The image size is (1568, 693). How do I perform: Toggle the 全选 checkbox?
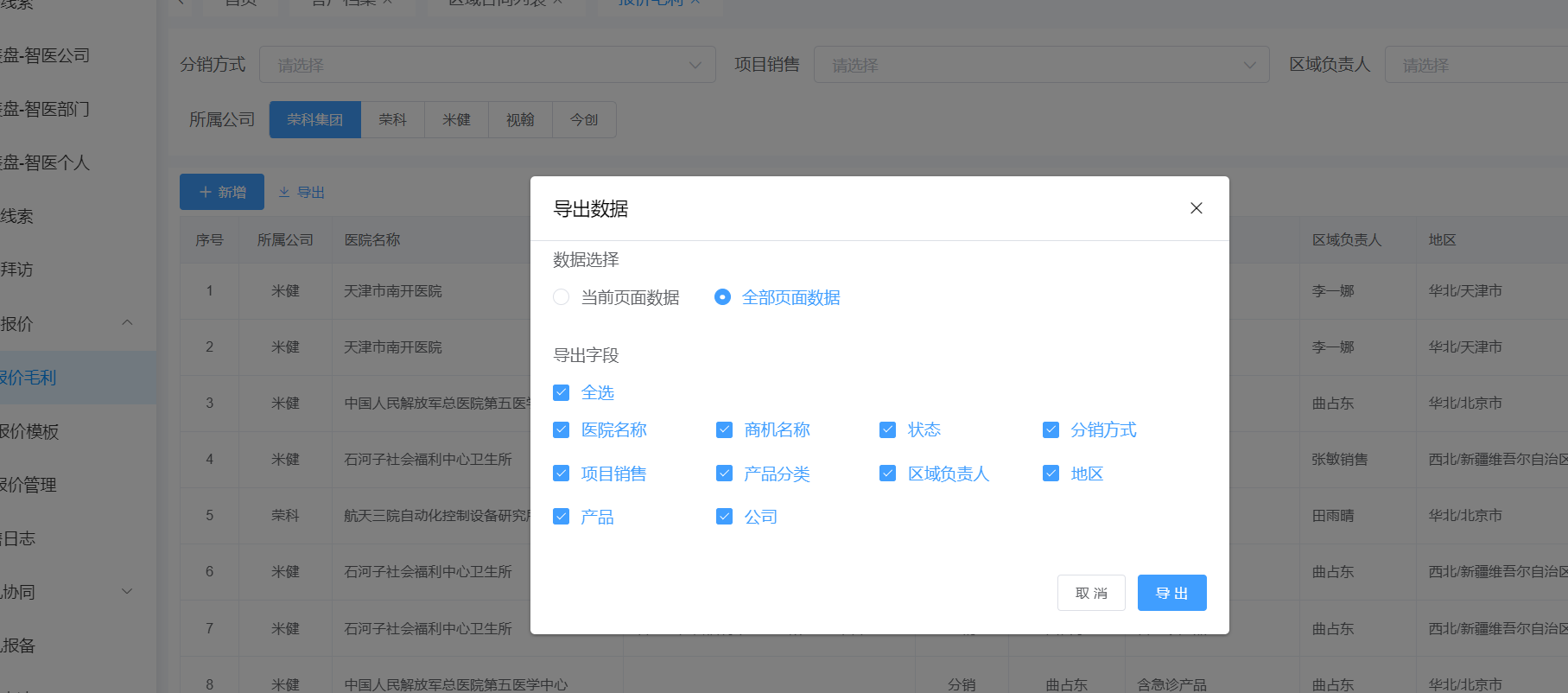(562, 392)
